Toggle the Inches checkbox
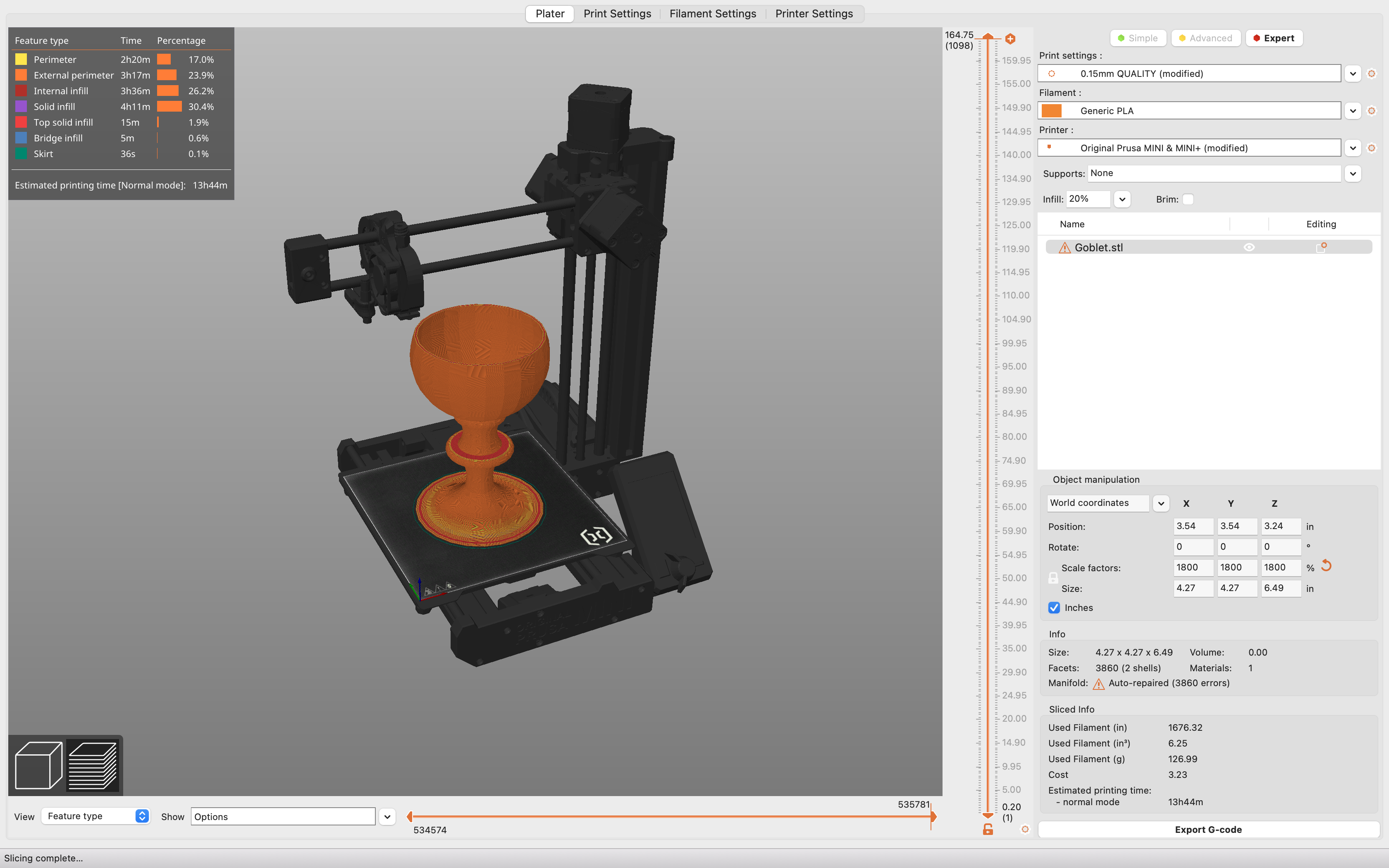 pyautogui.click(x=1054, y=608)
